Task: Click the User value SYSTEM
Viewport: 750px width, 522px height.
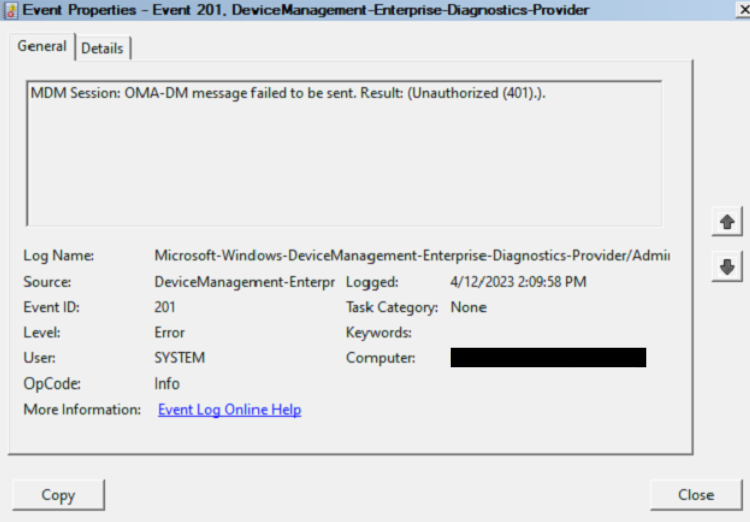Action: (180, 357)
